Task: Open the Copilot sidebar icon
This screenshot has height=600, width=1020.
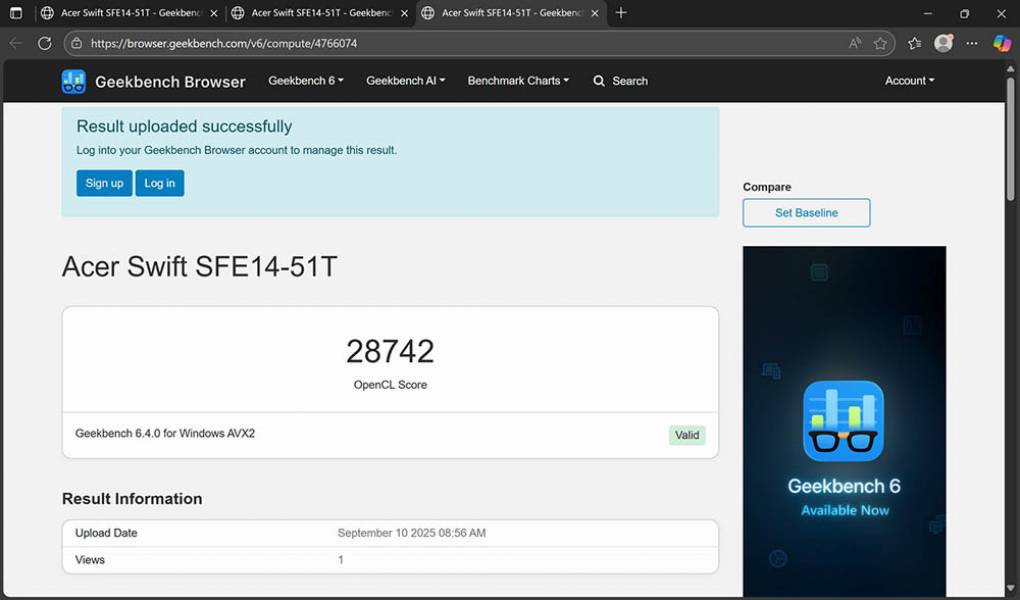Action: point(1001,43)
